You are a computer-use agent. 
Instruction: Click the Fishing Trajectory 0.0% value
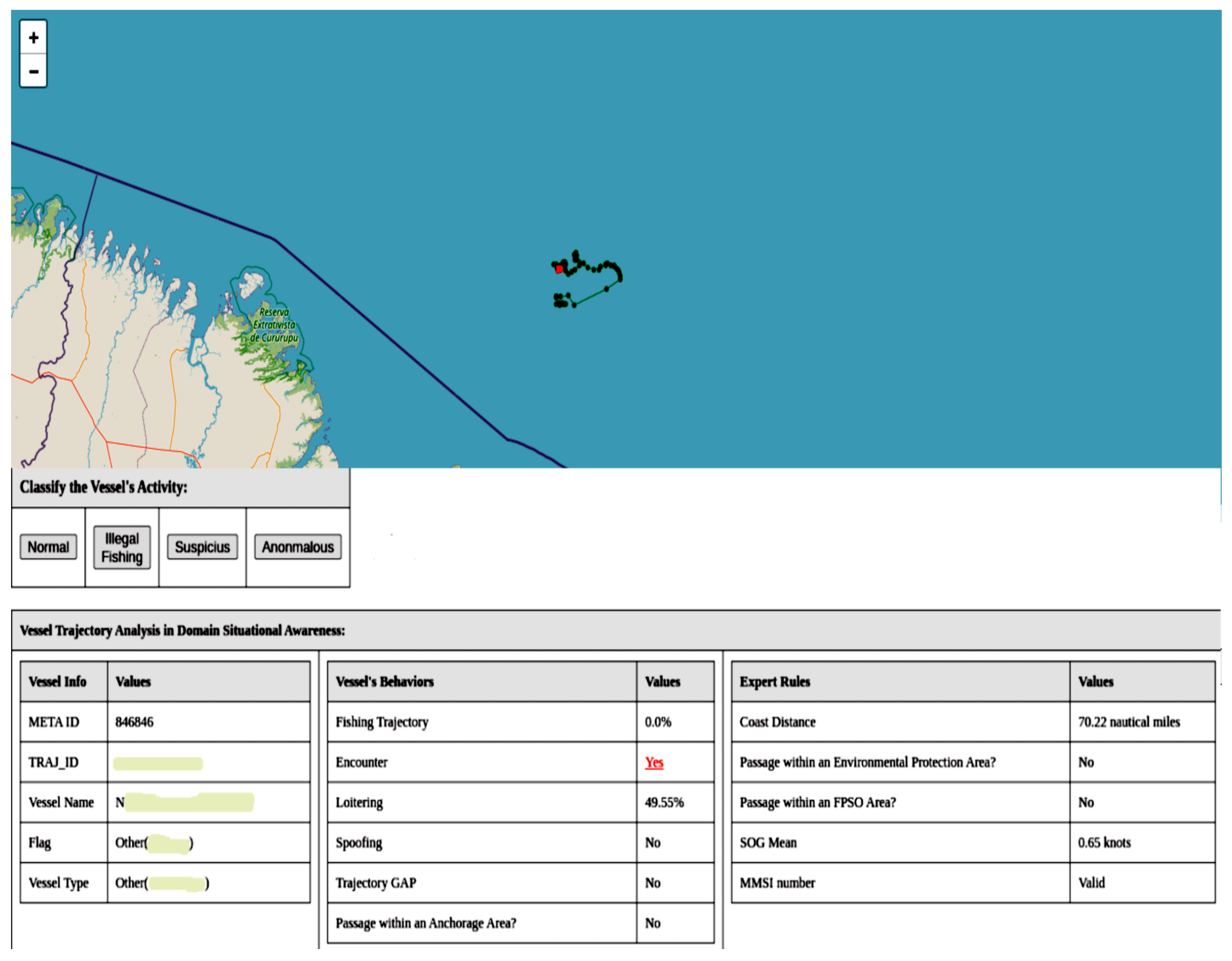coord(658,722)
